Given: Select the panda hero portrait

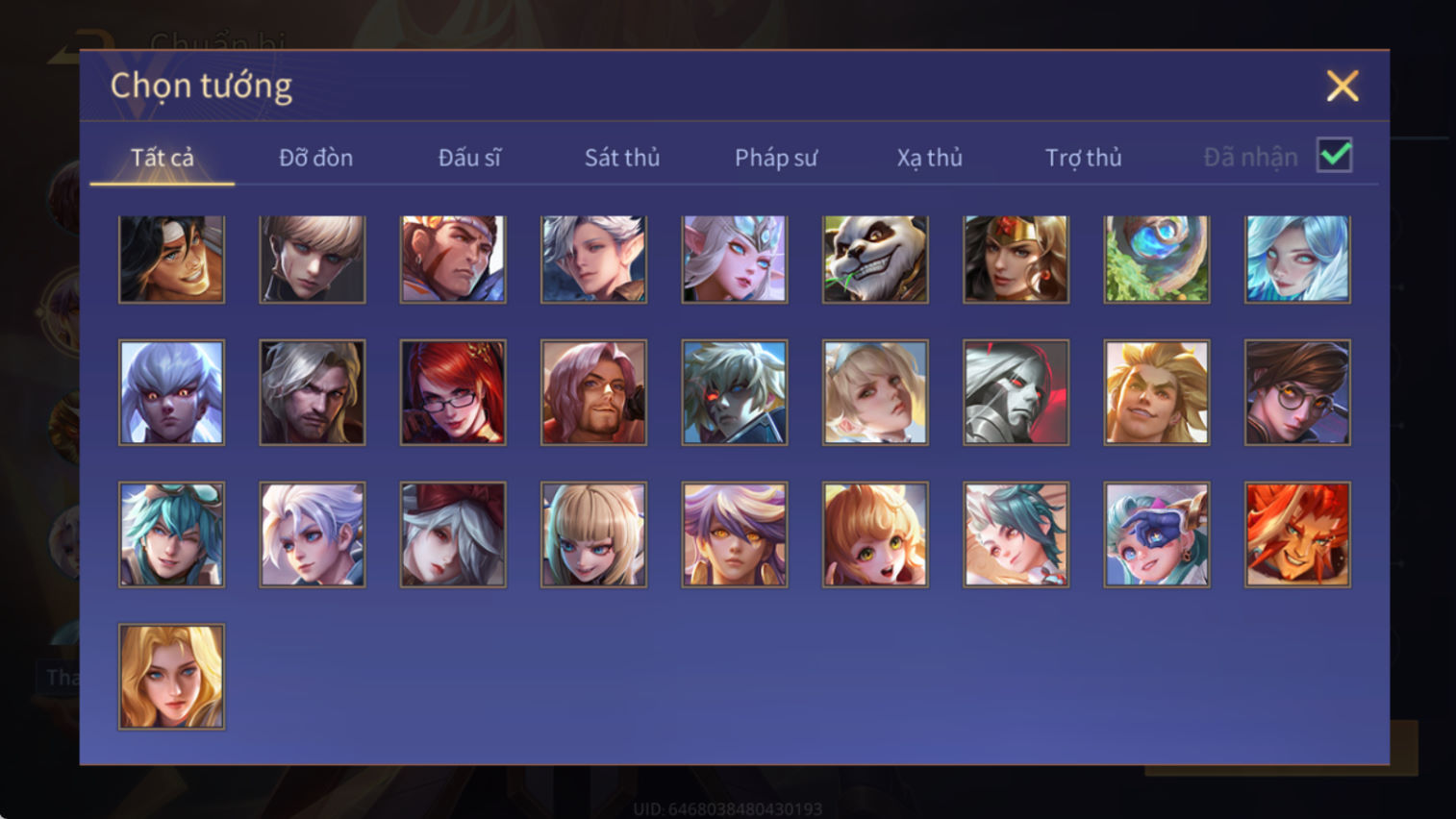Looking at the screenshot, I should tap(875, 260).
